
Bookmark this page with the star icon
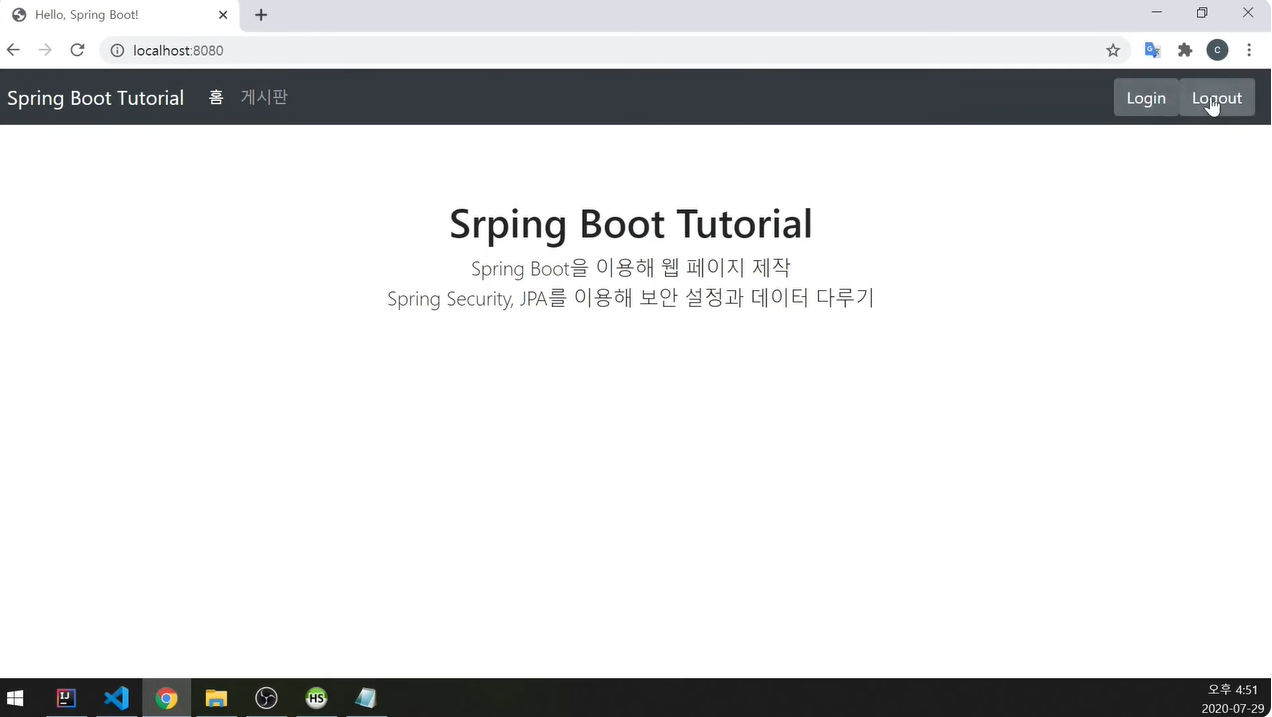(x=1113, y=50)
